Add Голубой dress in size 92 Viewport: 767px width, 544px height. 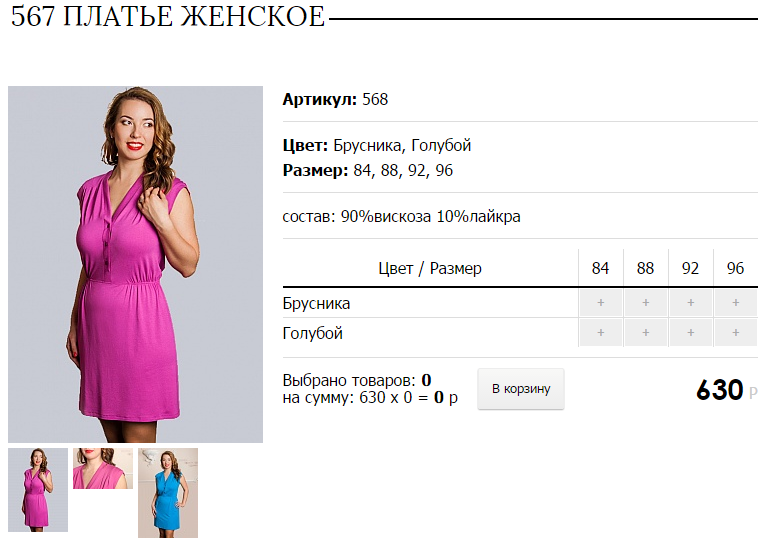pos(691,333)
